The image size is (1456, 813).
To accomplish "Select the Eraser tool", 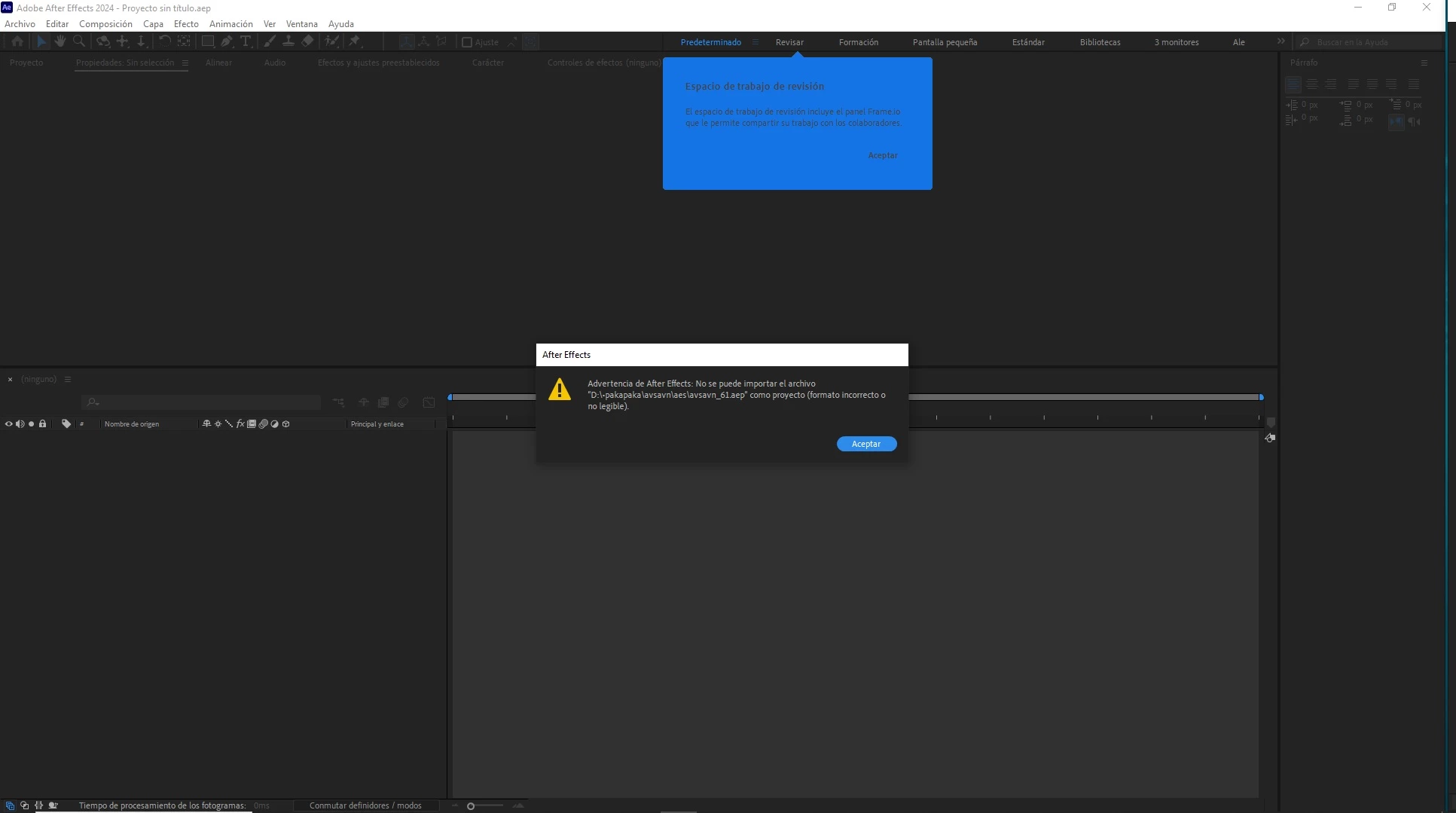I will 307,41.
